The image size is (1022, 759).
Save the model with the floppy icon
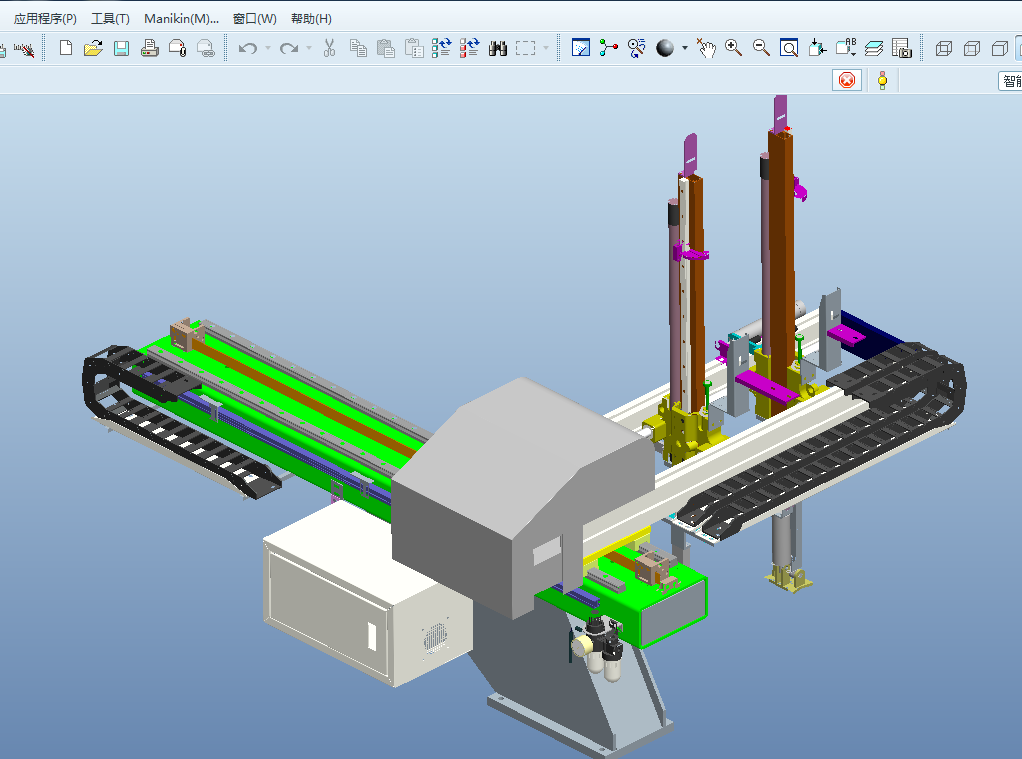121,48
